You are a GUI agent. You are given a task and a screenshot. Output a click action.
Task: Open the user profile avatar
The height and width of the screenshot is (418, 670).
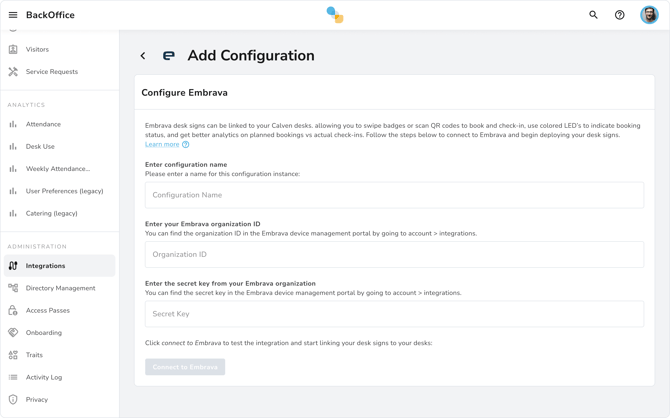649,15
